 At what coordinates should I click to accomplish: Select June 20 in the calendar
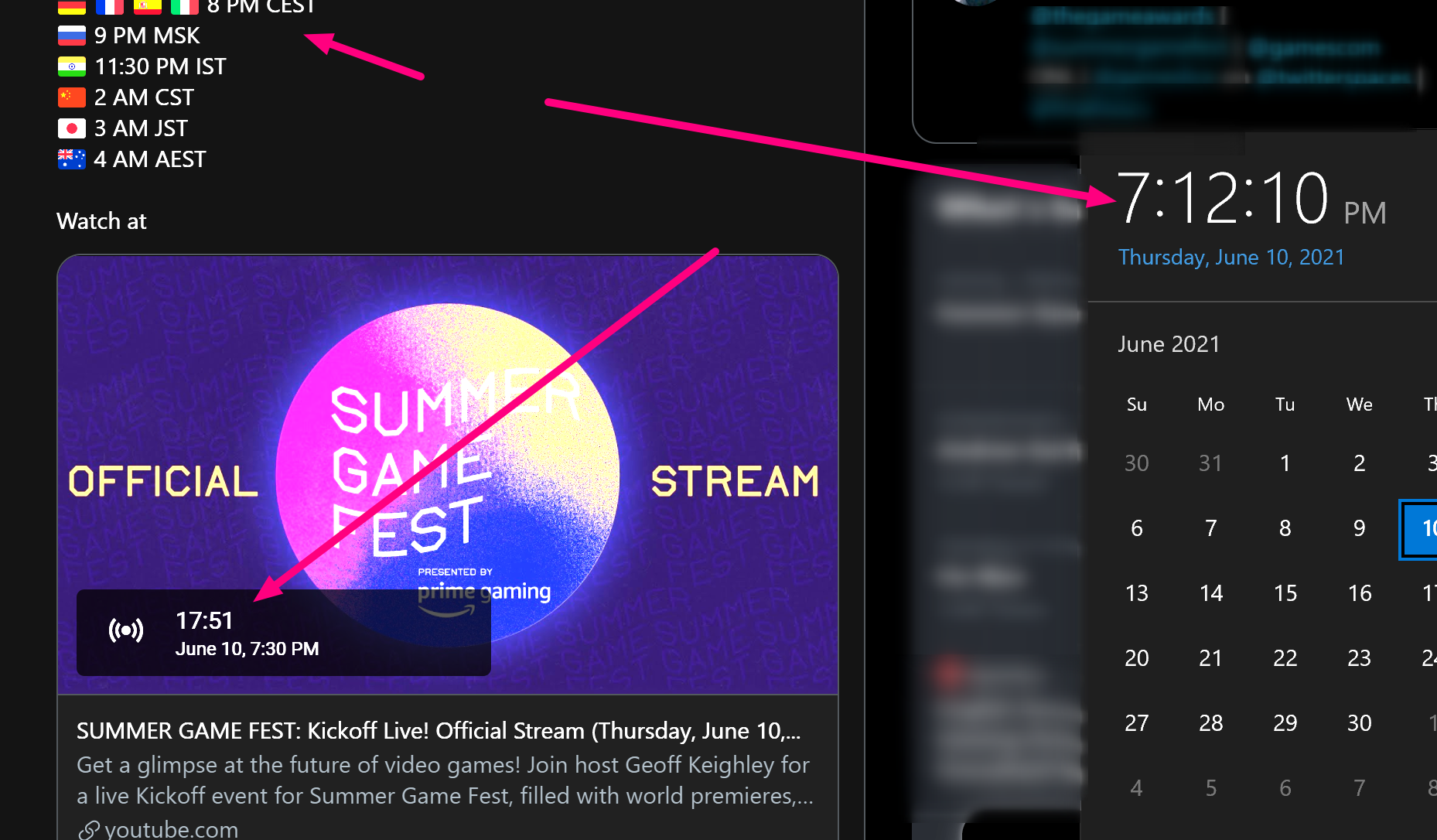click(x=1137, y=658)
